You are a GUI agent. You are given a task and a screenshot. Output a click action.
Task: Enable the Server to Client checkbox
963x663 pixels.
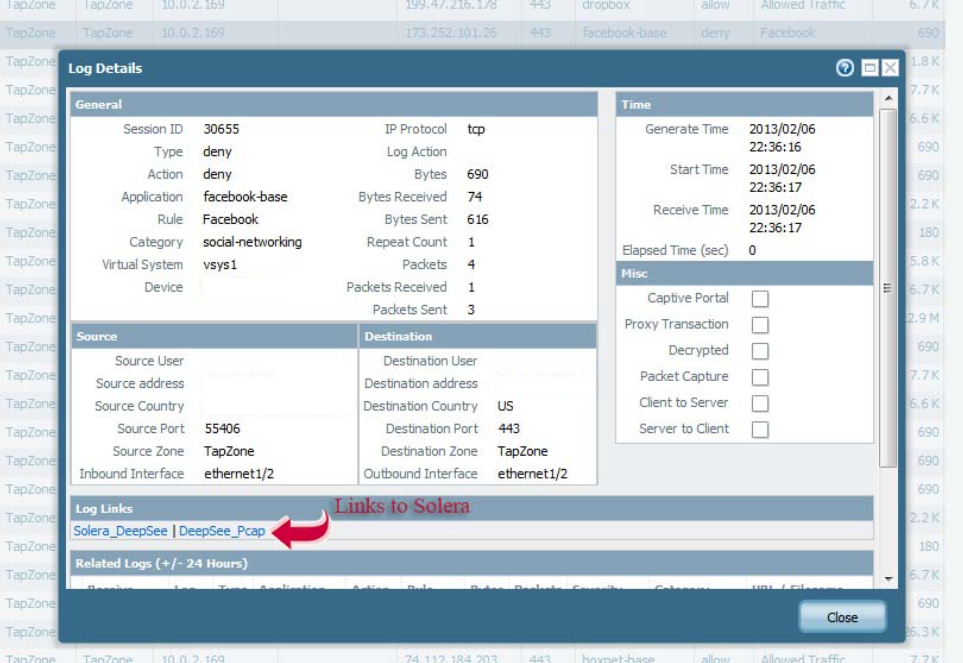tap(760, 429)
